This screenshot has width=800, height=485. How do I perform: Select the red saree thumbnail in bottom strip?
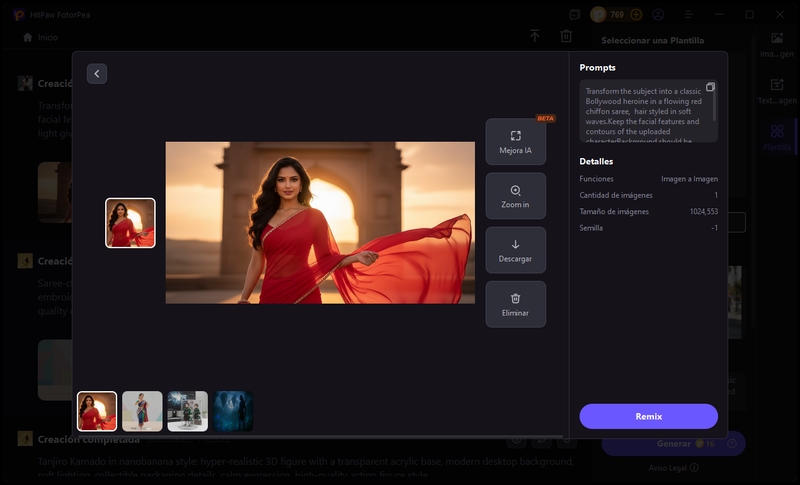(97, 411)
